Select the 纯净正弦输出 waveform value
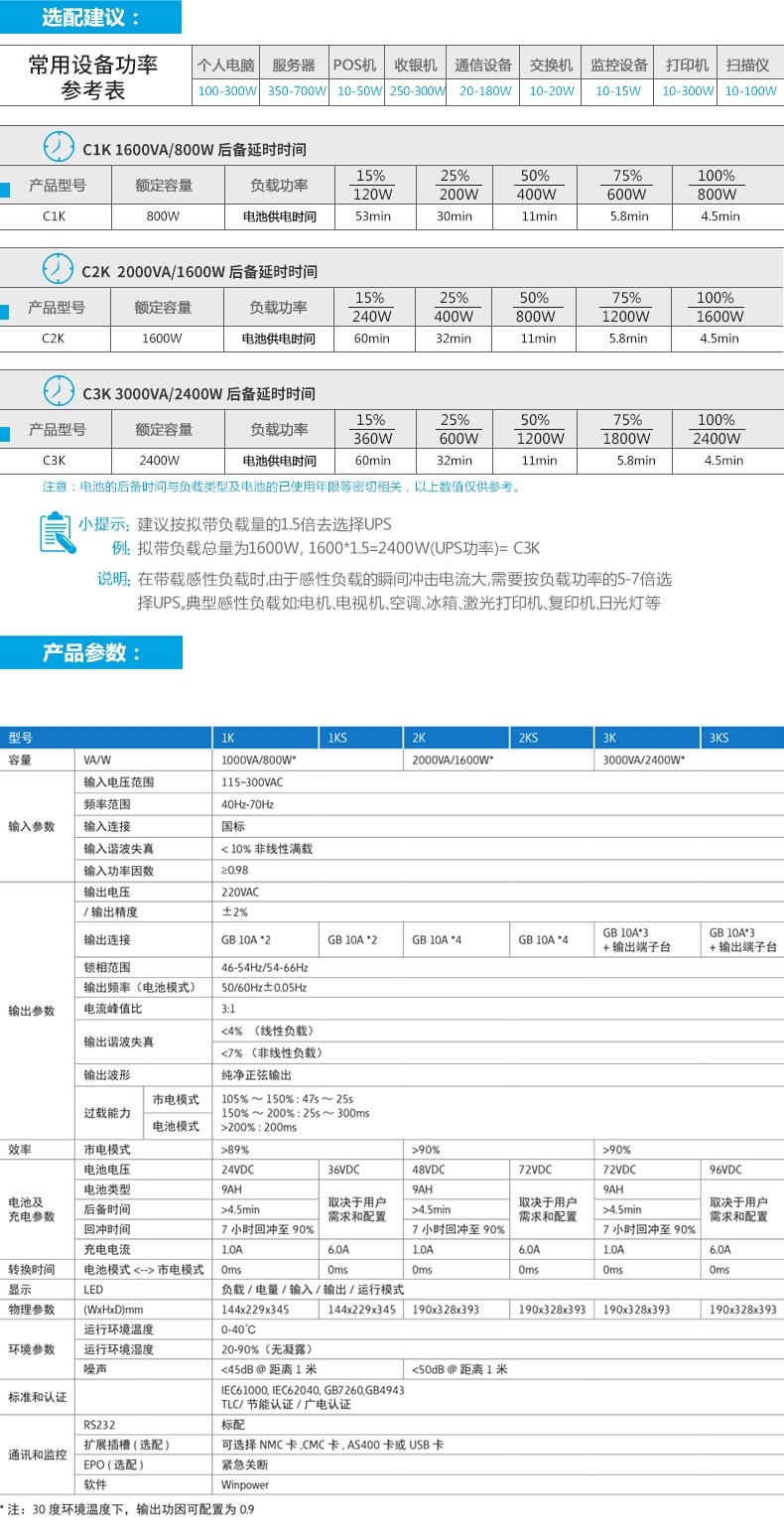Image resolution: width=784 pixels, height=1530 pixels. pos(256,1075)
